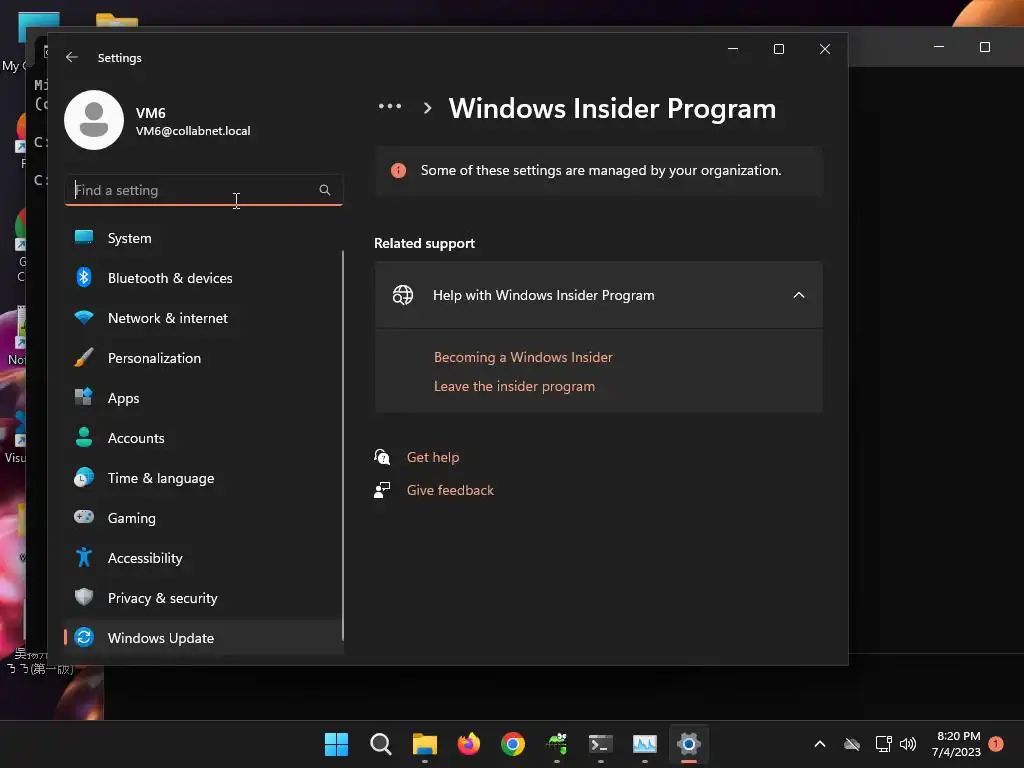
Task: Open Becoming a Windows Insider link
Action: (x=523, y=357)
